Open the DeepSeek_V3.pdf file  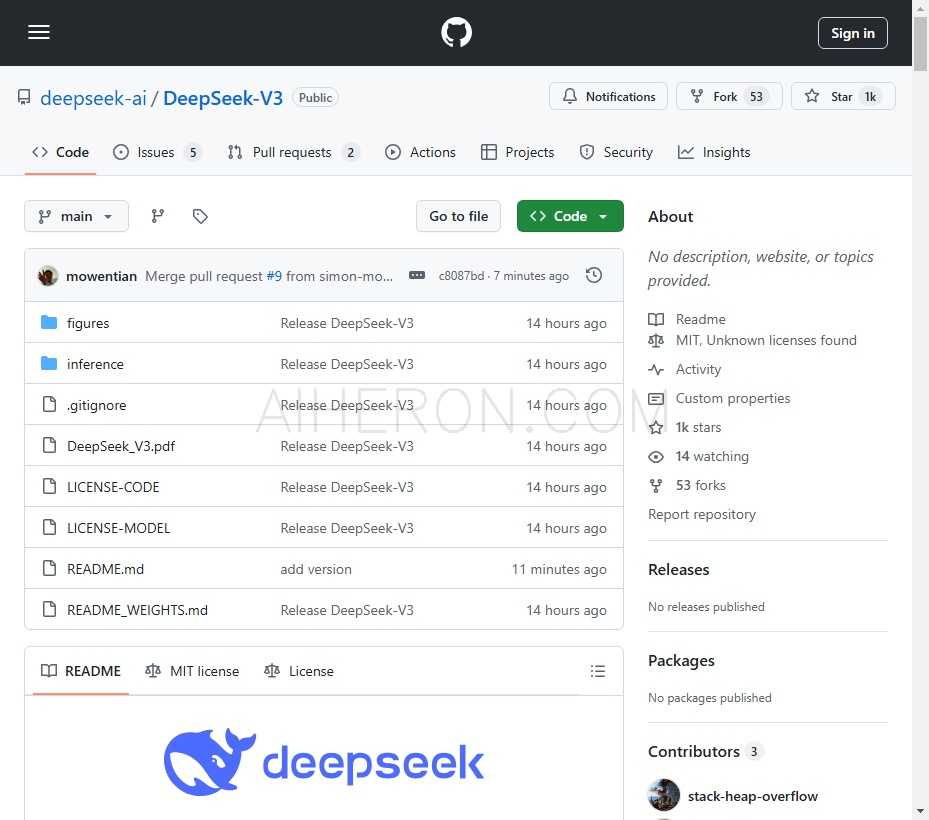click(x=121, y=446)
